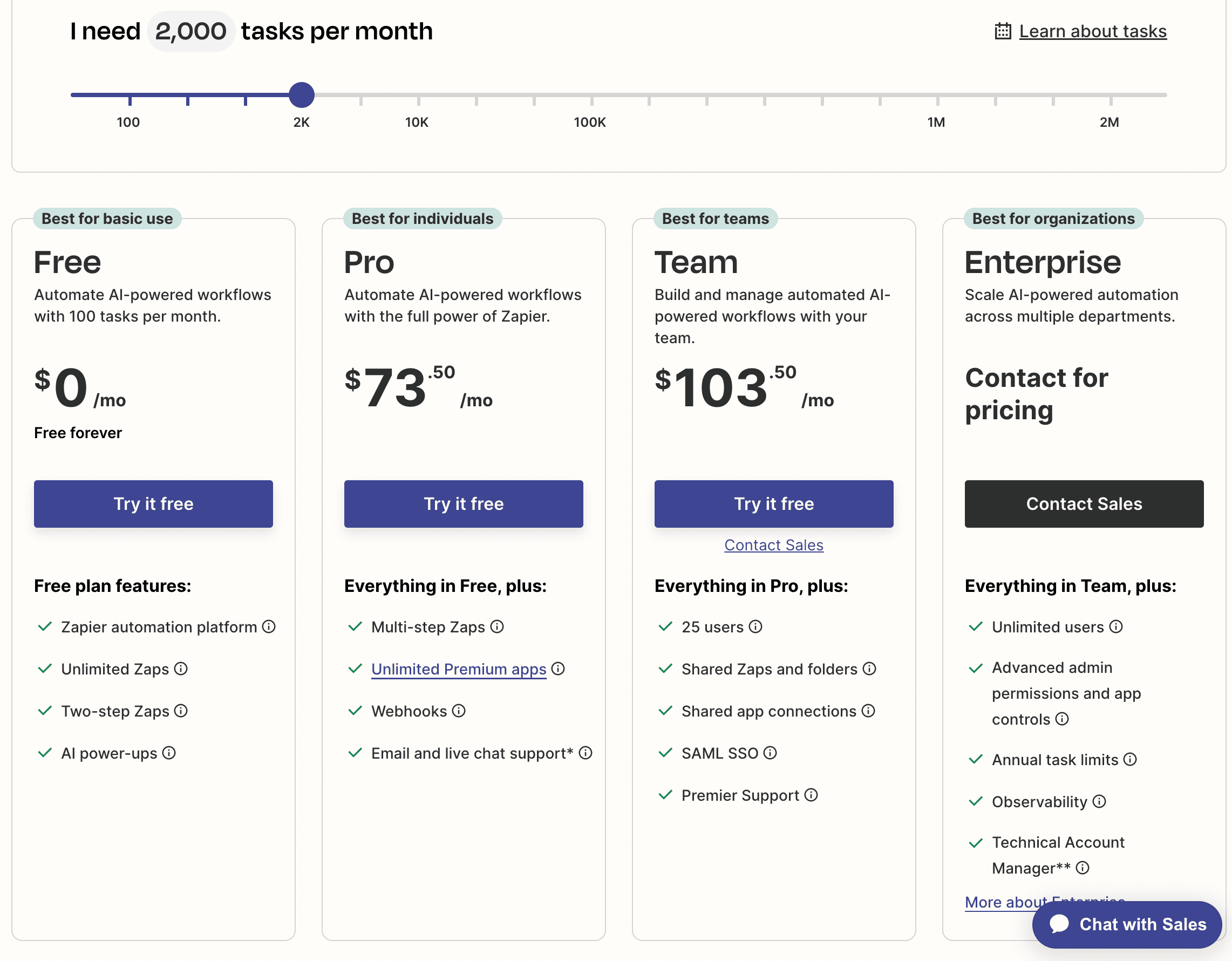1232x961 pixels.
Task: Click the Contact for pricing text
Action: (x=1036, y=394)
